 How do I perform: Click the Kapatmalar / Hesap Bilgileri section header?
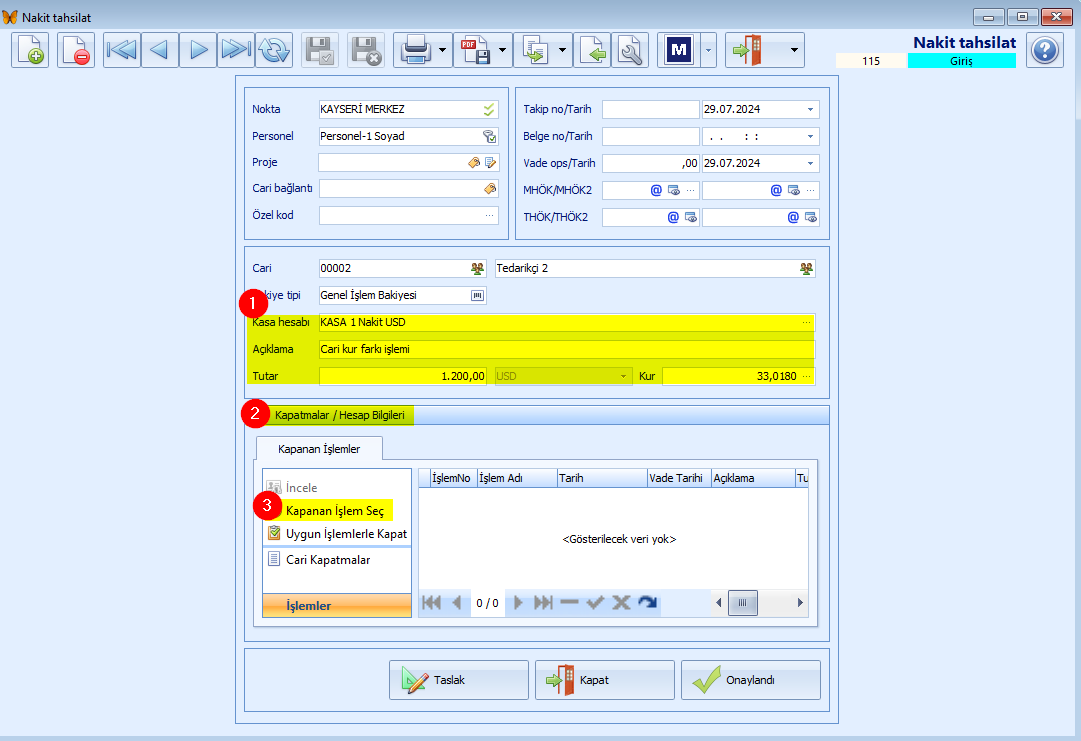click(x=536, y=415)
